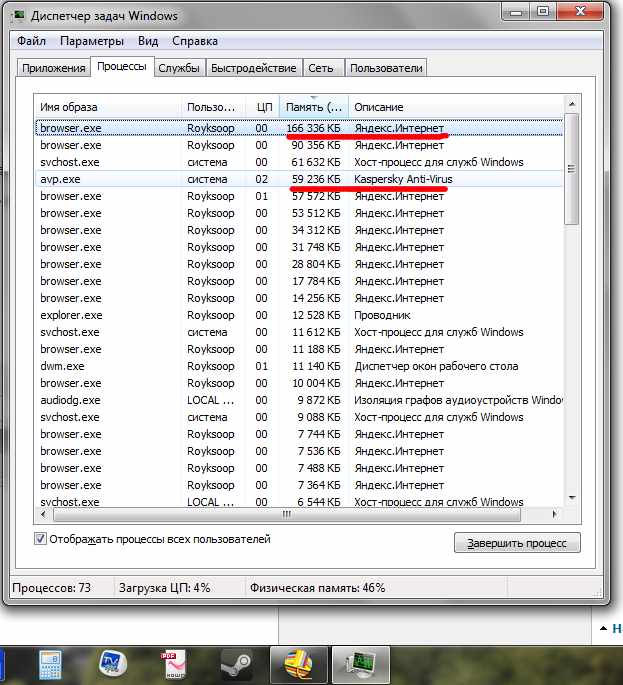
Task: Select the avp.exe Kaspersky Anti-Virus row
Action: 299,179
